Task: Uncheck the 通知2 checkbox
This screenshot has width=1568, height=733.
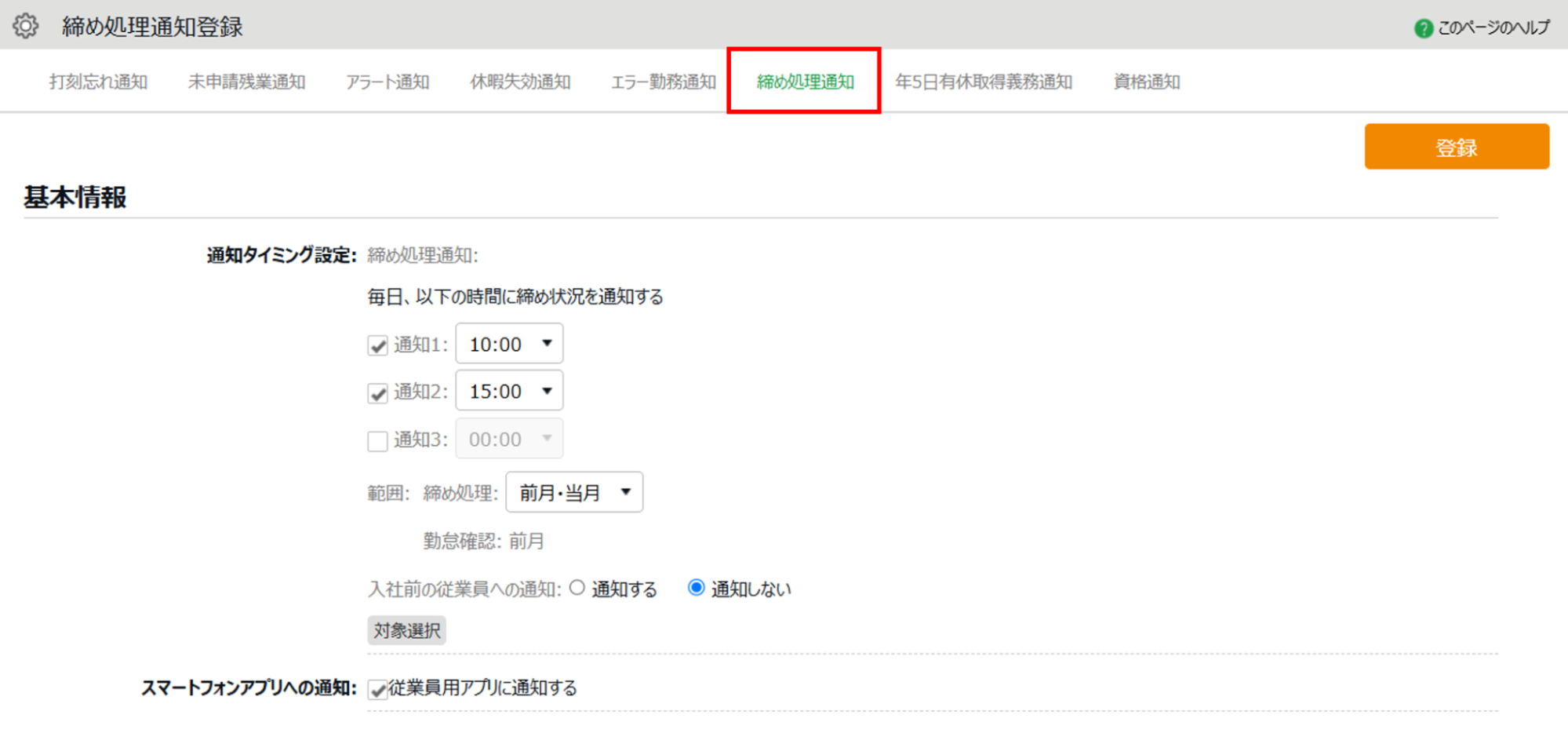Action: tap(378, 392)
